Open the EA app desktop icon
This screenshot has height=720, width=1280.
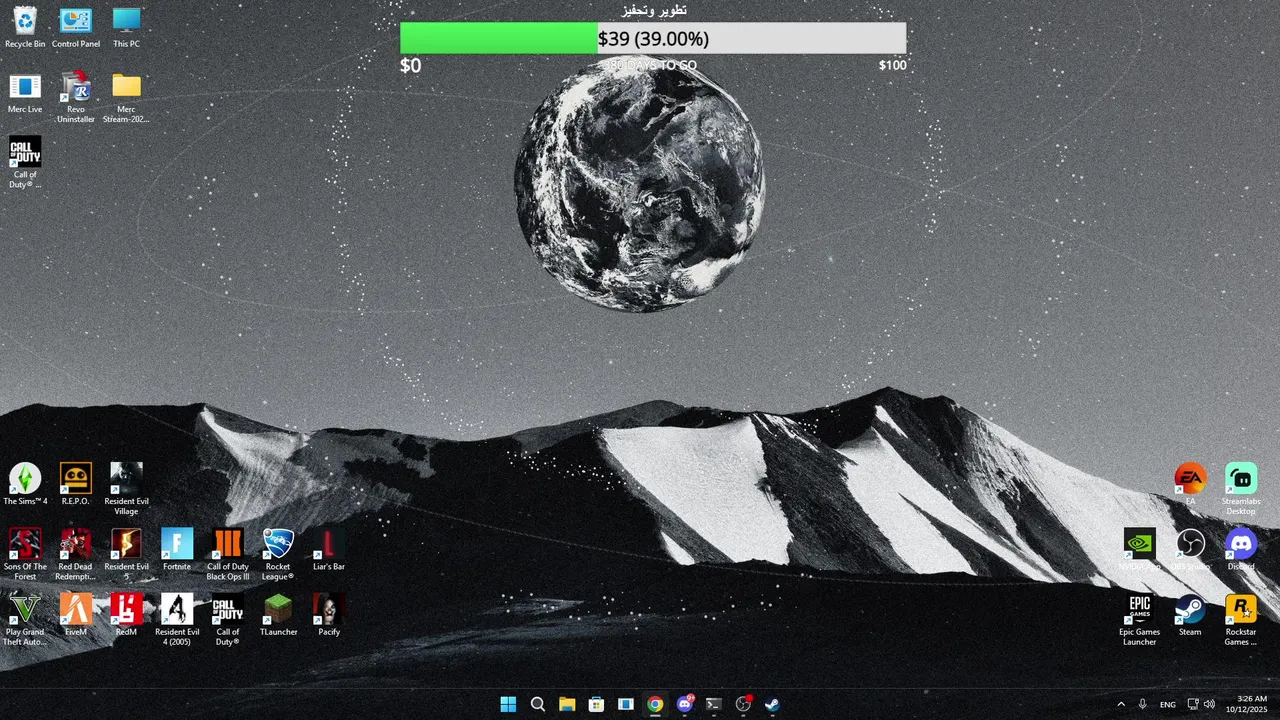pos(1190,484)
